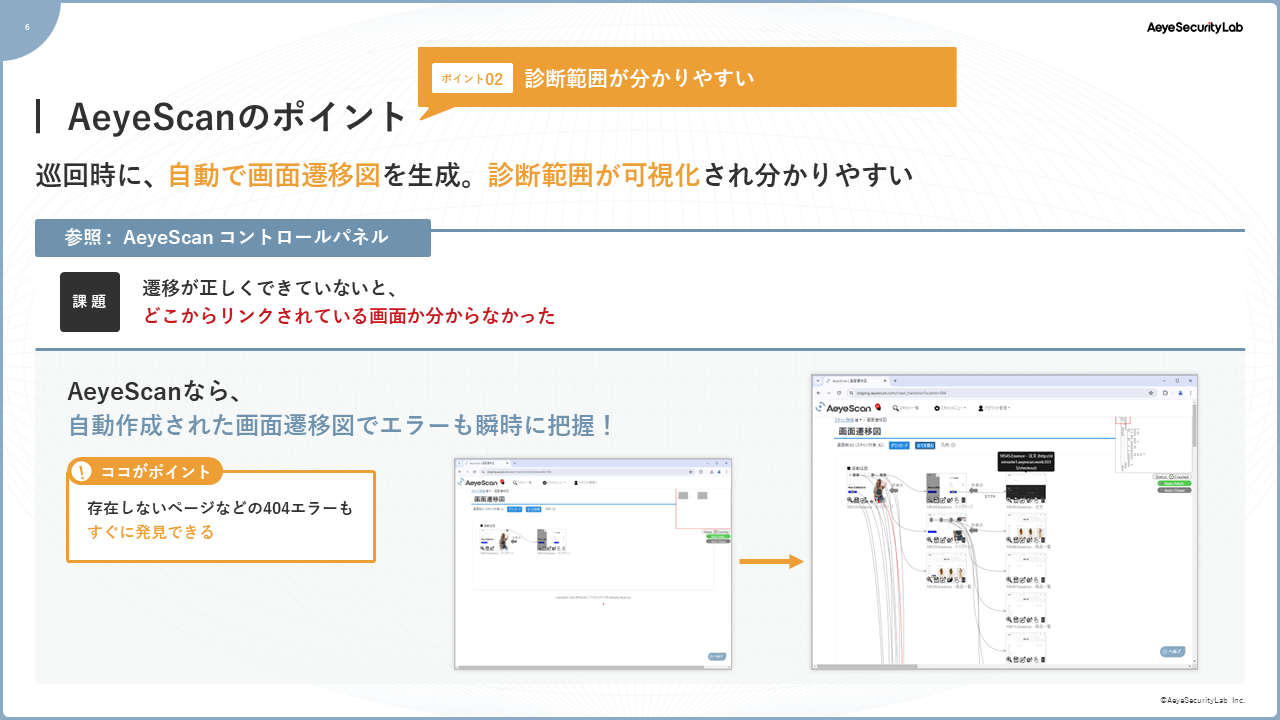Click blue ダウンロード button in small screenshot

pos(515,509)
